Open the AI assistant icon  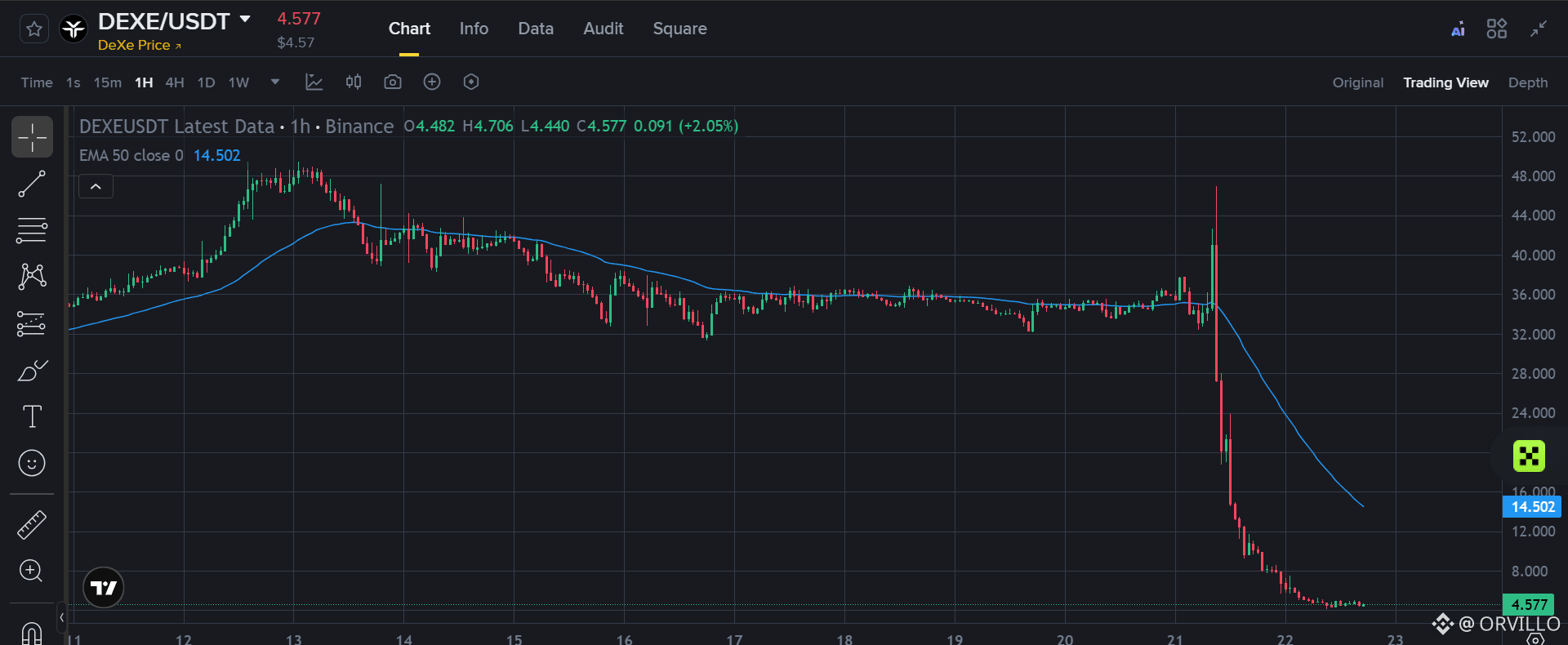click(x=1458, y=29)
